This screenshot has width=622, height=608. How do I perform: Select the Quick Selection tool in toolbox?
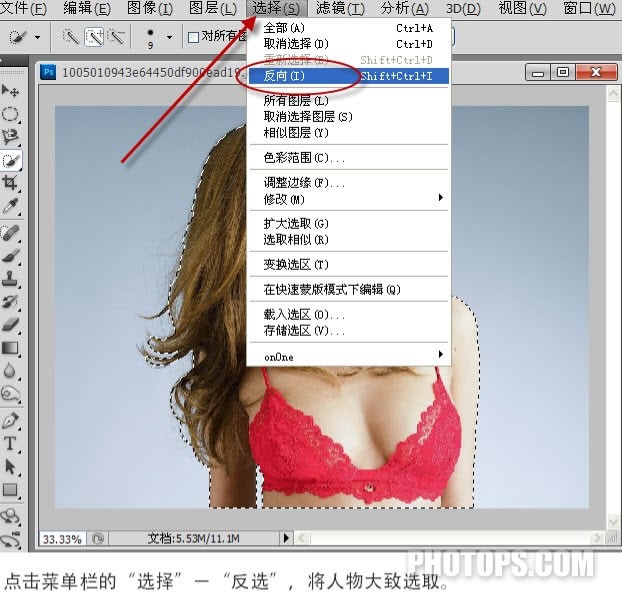coord(11,160)
